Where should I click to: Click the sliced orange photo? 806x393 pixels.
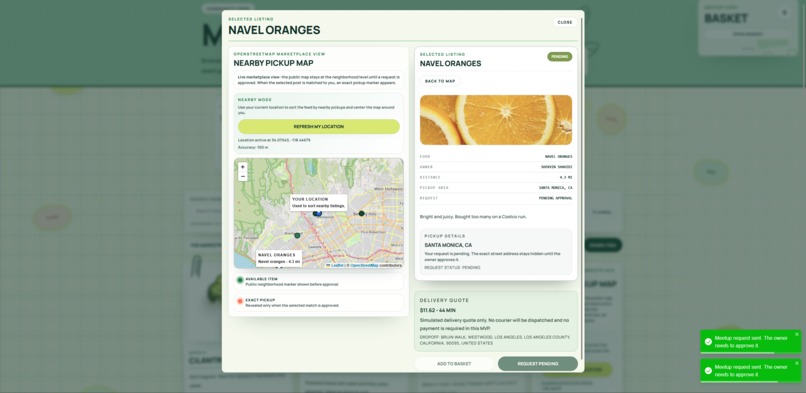(496, 120)
